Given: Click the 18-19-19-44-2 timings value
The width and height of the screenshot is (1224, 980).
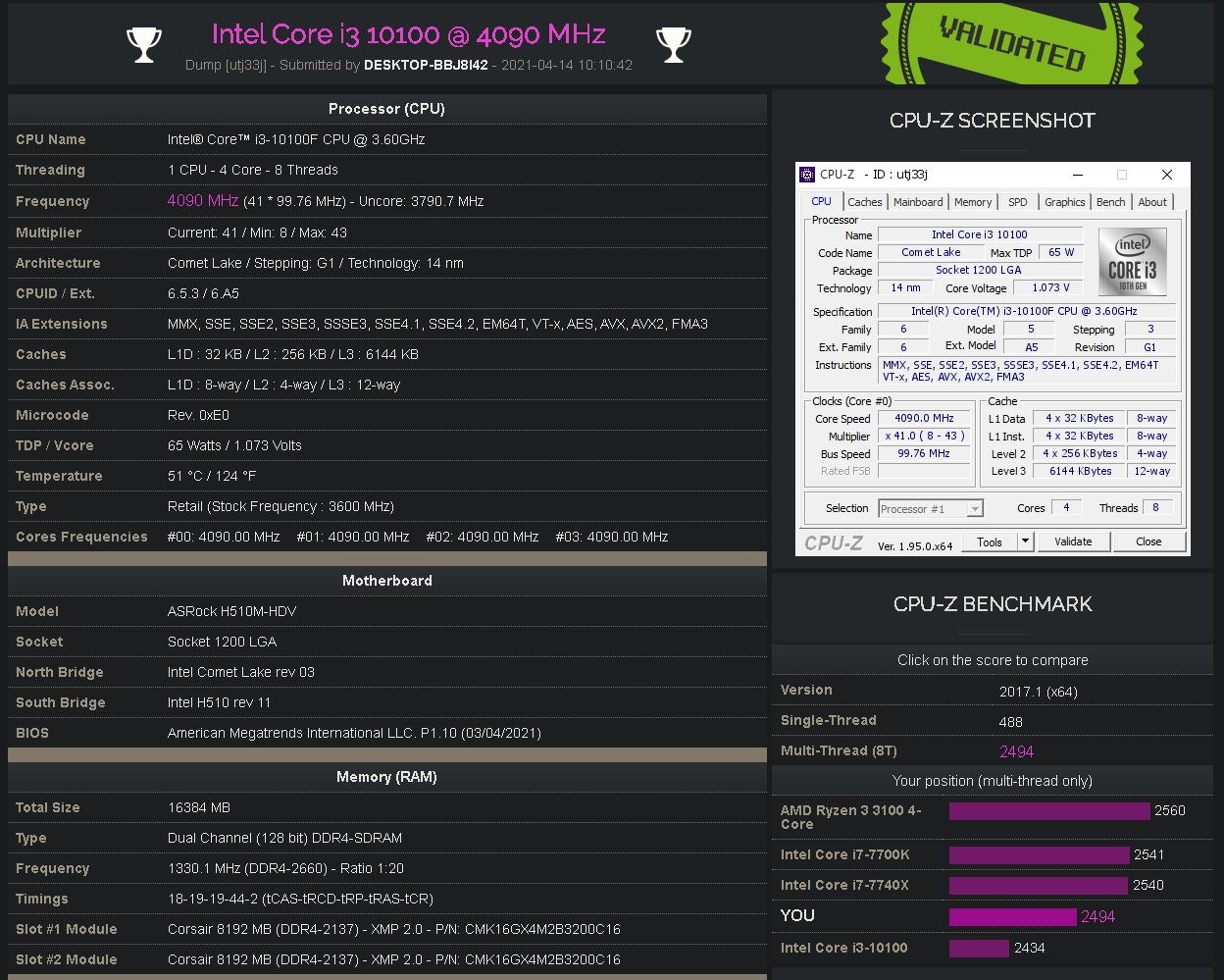Looking at the screenshot, I should pyautogui.click(x=300, y=899).
